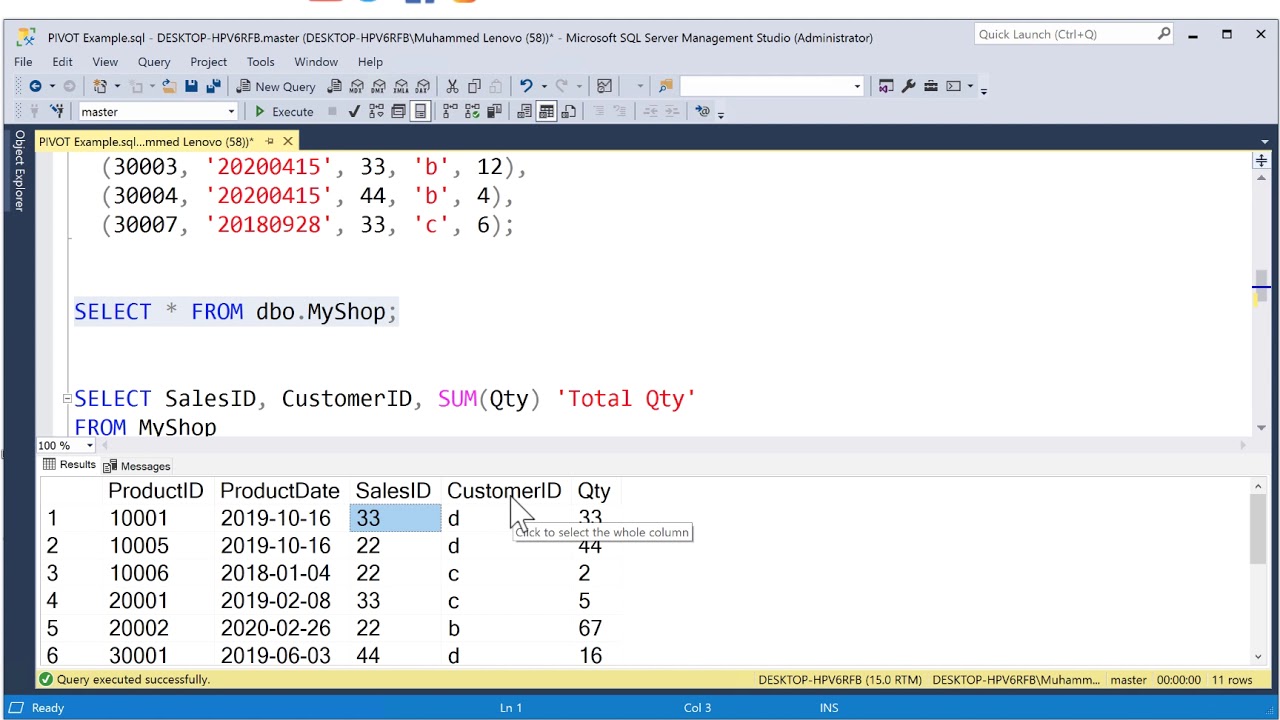The image size is (1280, 720).
Task: Open the wrench properties icon
Action: click(908, 86)
